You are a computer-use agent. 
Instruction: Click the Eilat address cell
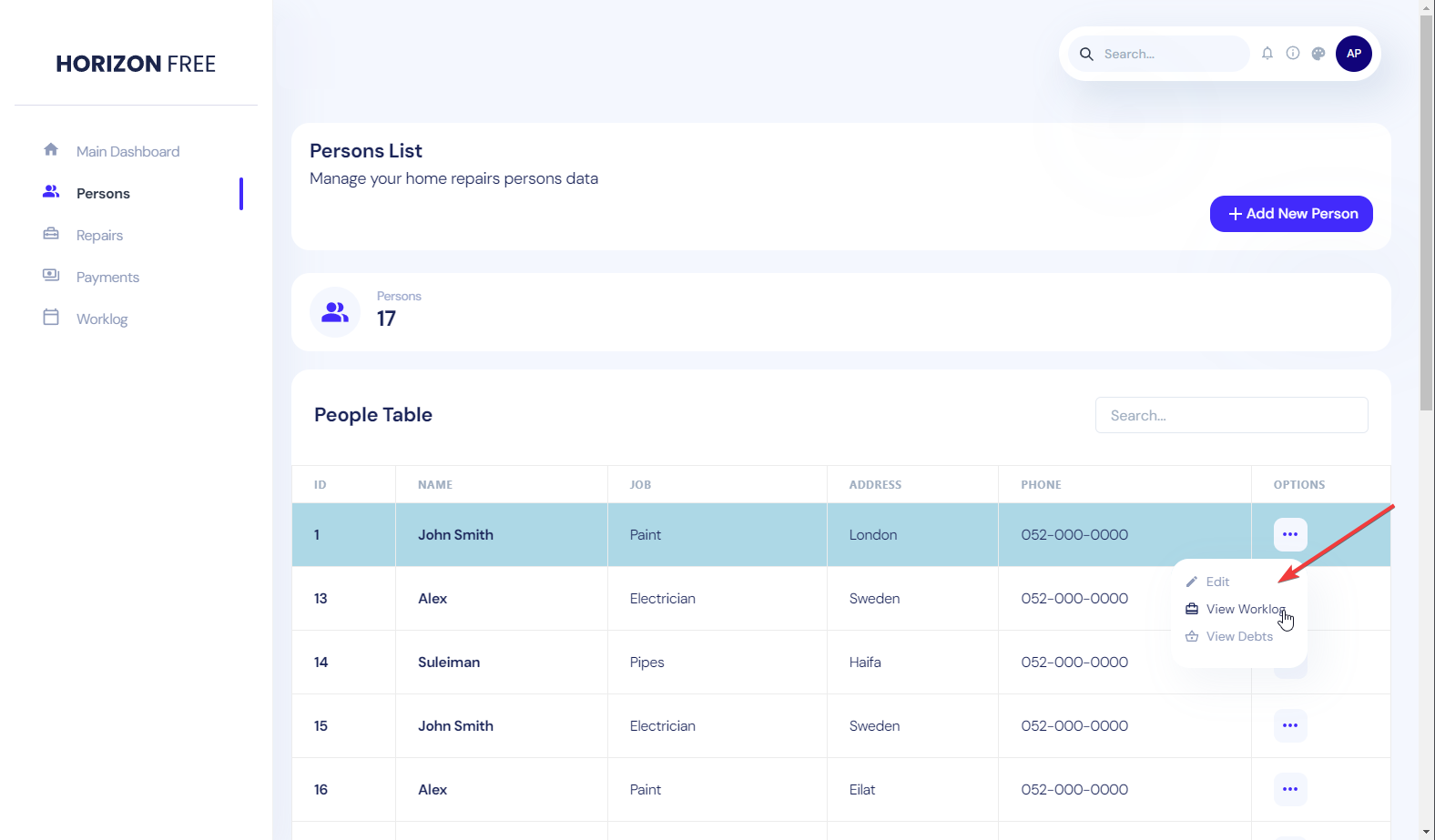862,790
